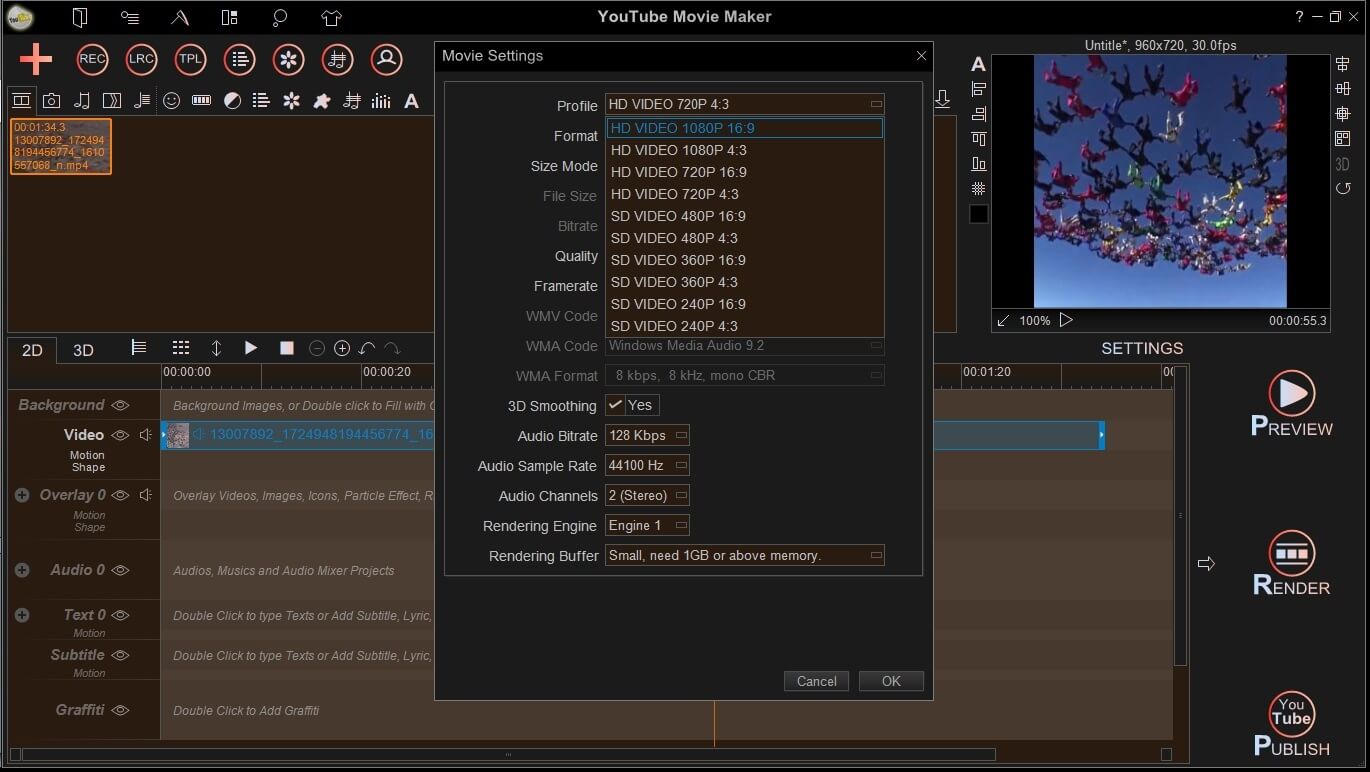Open the REC screen recorder tool
This screenshot has height=772, width=1370.
coord(91,59)
